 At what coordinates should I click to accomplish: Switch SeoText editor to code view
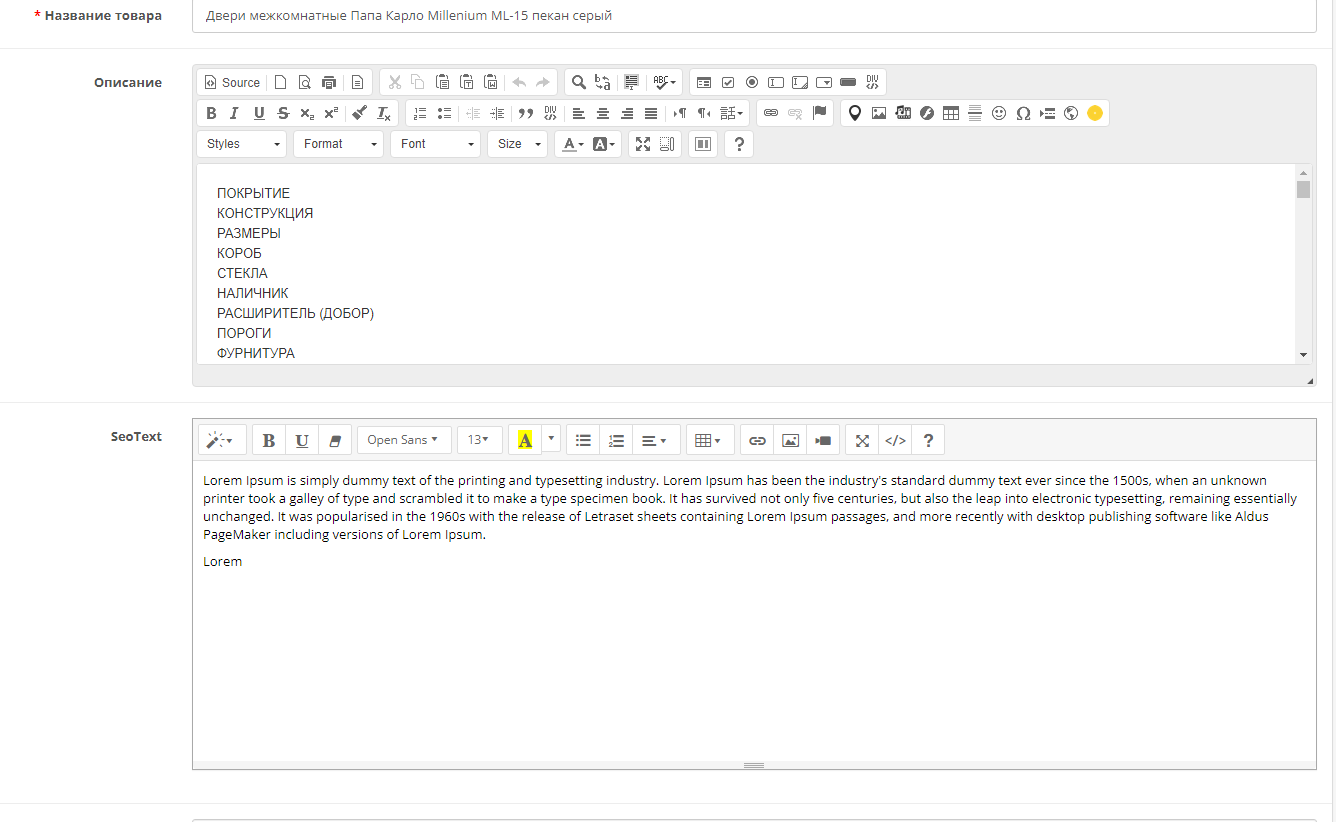click(x=895, y=440)
